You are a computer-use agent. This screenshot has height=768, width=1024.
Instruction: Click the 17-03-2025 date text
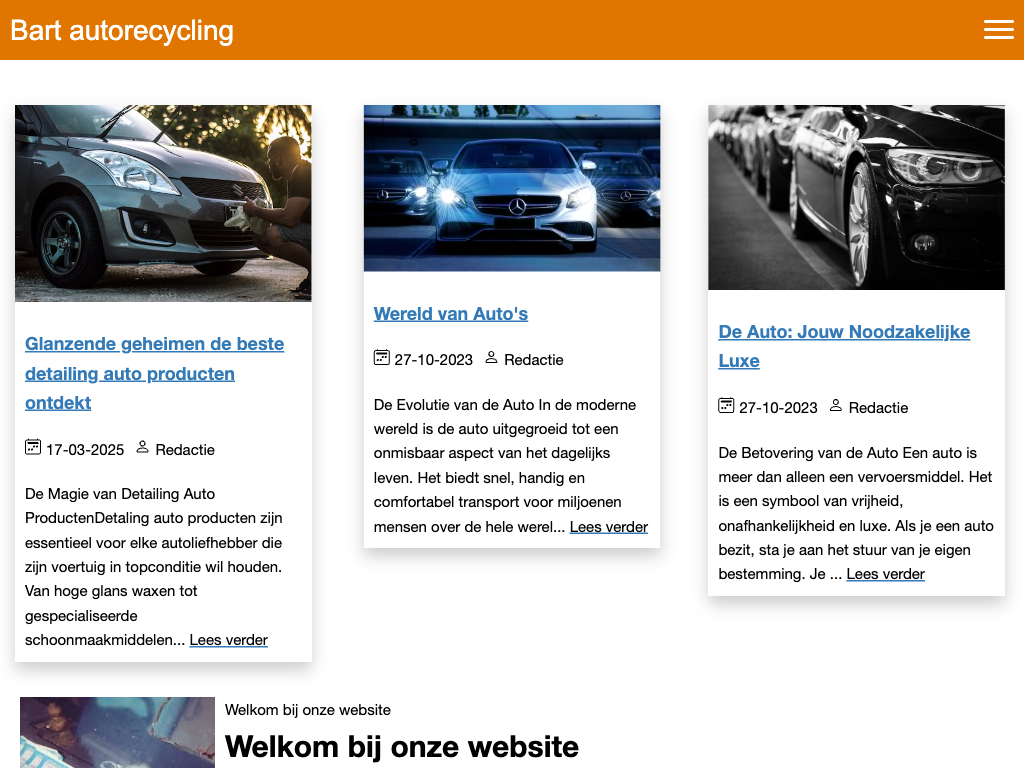(85, 450)
